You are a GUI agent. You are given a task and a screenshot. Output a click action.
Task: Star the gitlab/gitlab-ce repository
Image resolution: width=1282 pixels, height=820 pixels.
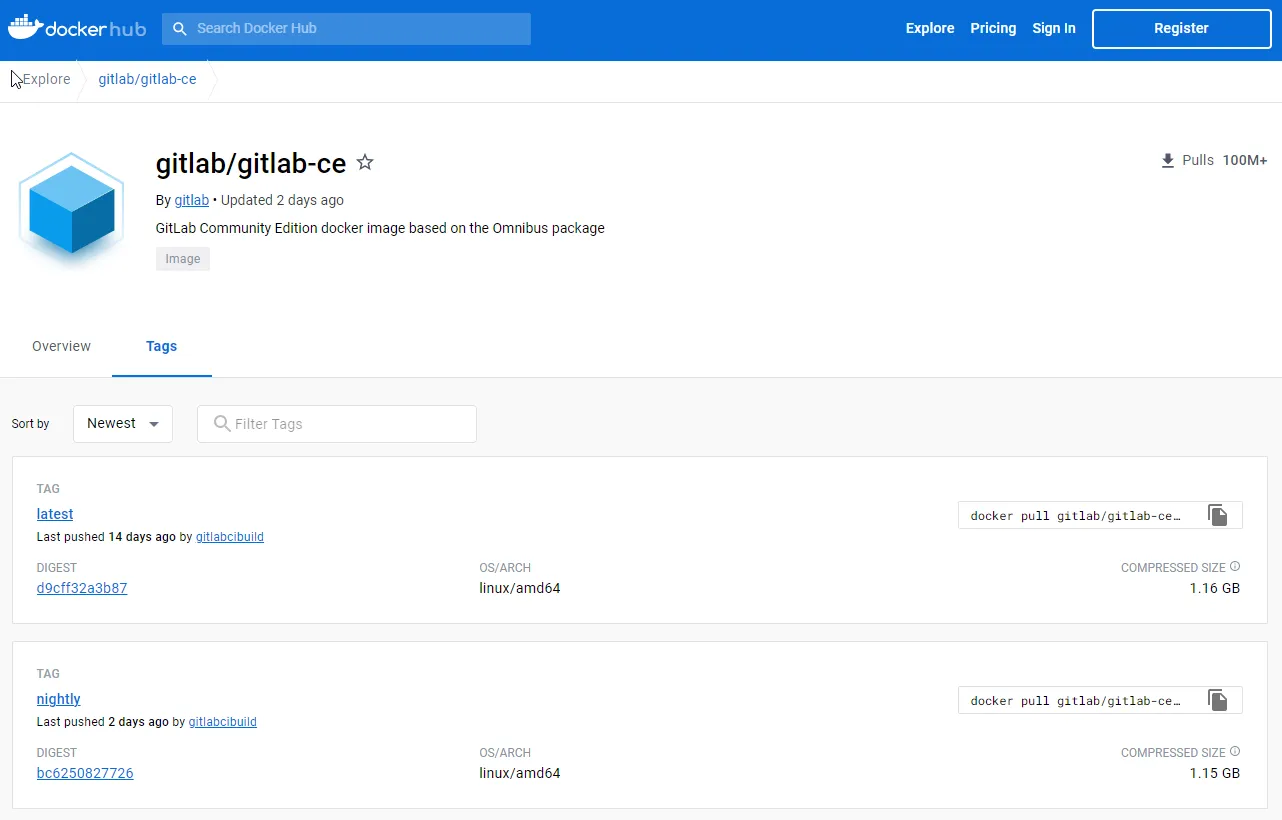tap(364, 161)
